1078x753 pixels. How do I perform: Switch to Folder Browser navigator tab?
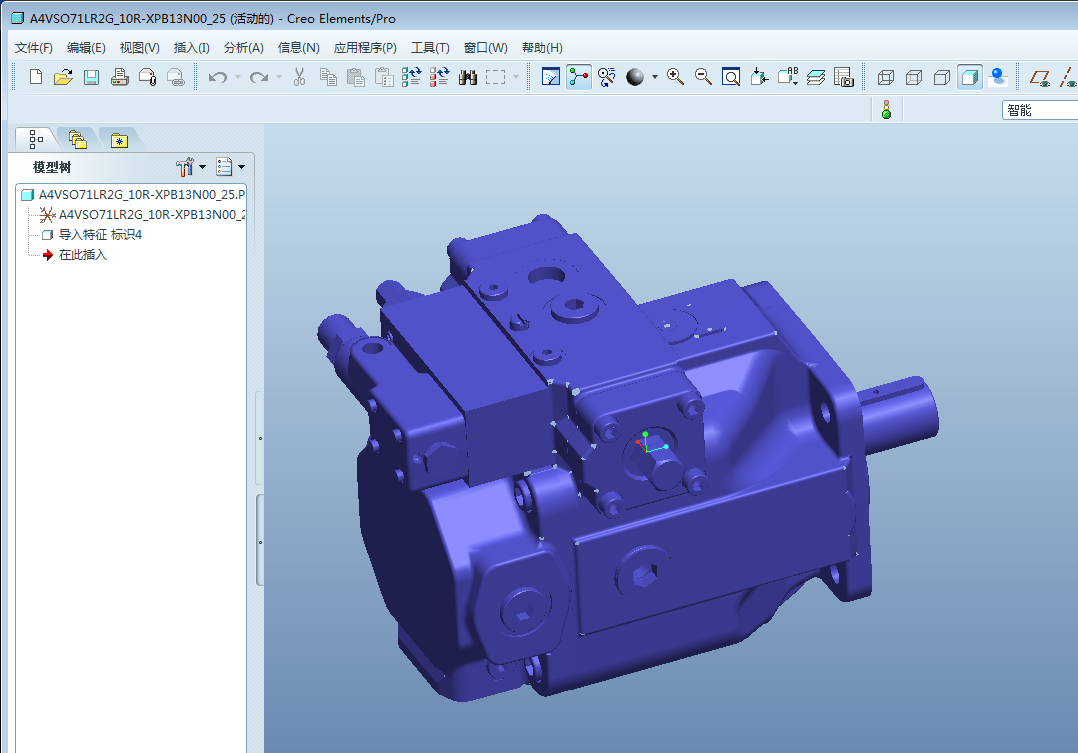pos(77,139)
